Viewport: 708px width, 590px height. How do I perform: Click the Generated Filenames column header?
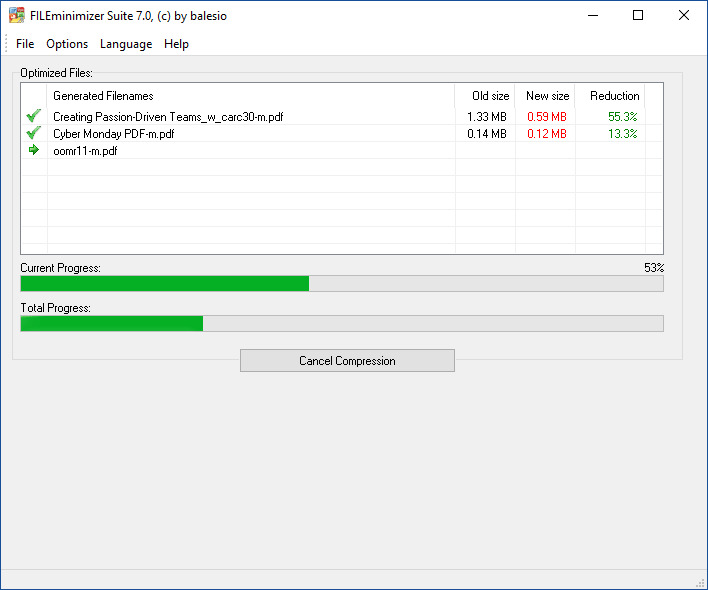(x=251, y=96)
